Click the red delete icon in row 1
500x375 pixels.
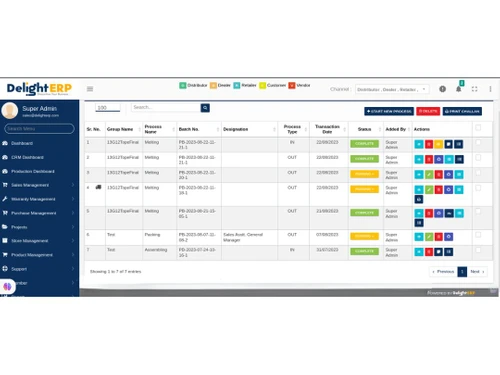click(429, 144)
